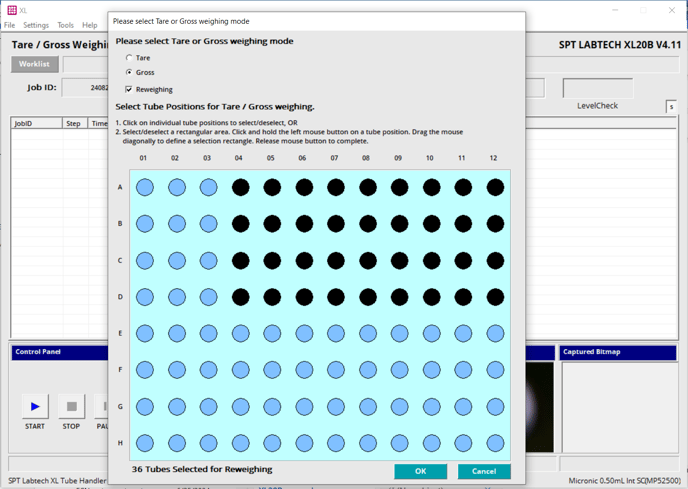Toggle tube position H06
Viewport: 688px width, 489px height.
[304, 443]
